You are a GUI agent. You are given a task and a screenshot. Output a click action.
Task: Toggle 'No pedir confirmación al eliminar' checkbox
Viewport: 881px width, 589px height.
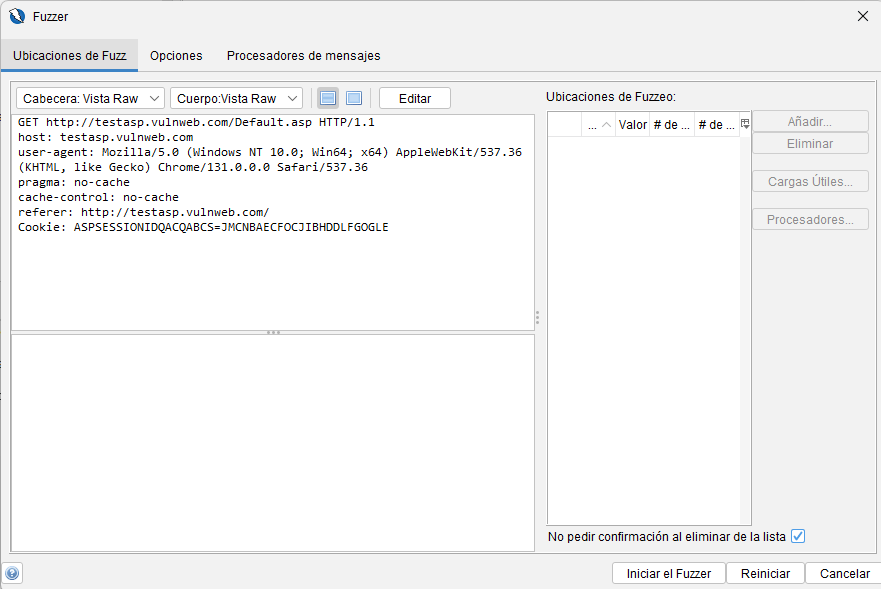pyautogui.click(x=797, y=536)
